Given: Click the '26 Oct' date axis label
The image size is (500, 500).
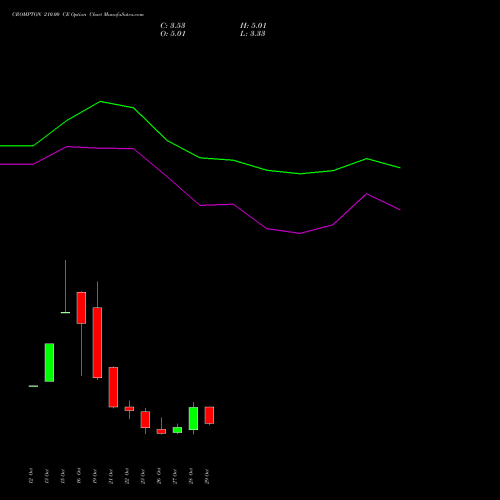Looking at the screenshot, I should (x=159, y=476).
